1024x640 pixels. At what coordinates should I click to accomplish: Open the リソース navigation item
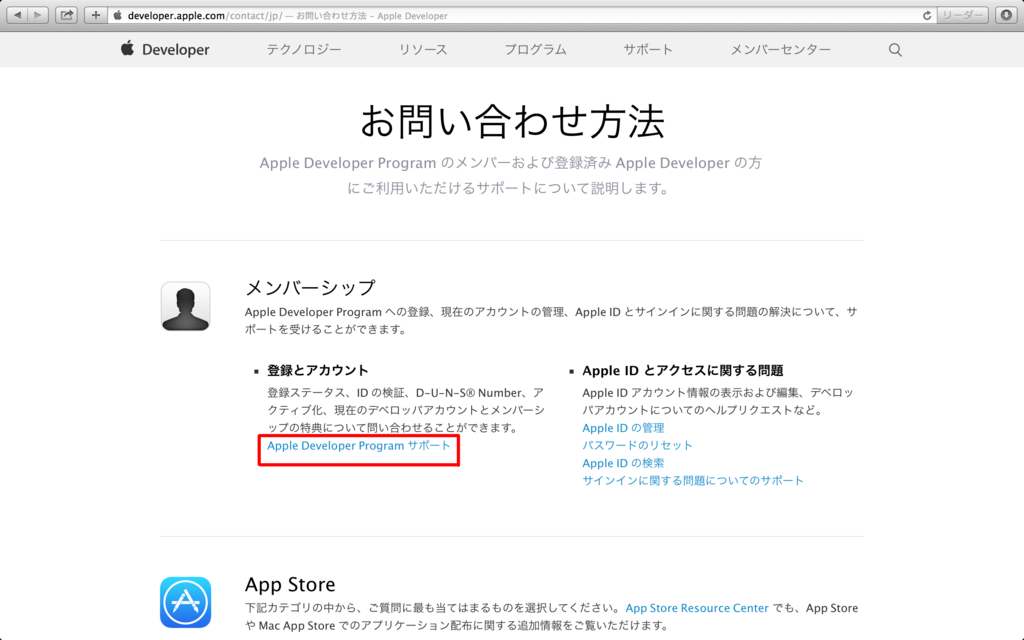coord(423,50)
